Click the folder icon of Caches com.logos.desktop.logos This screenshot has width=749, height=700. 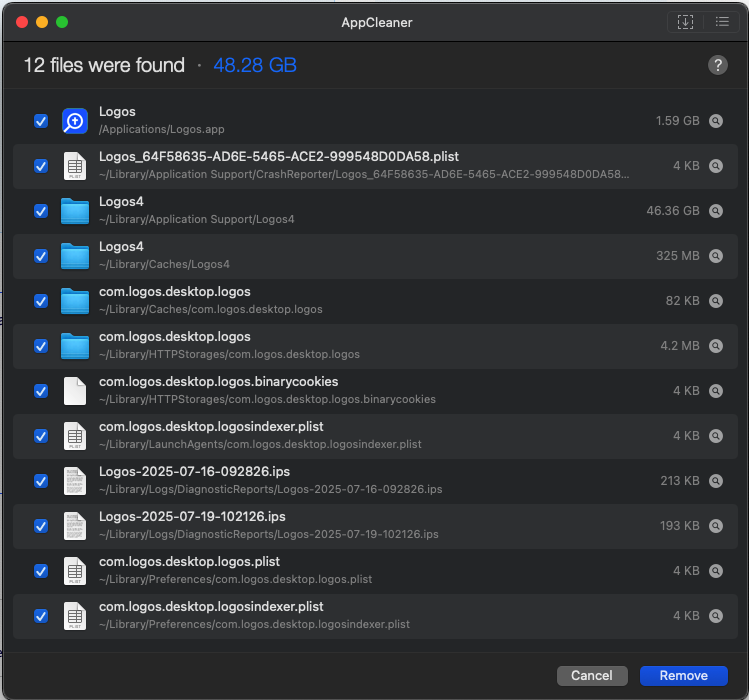[x=75, y=301]
